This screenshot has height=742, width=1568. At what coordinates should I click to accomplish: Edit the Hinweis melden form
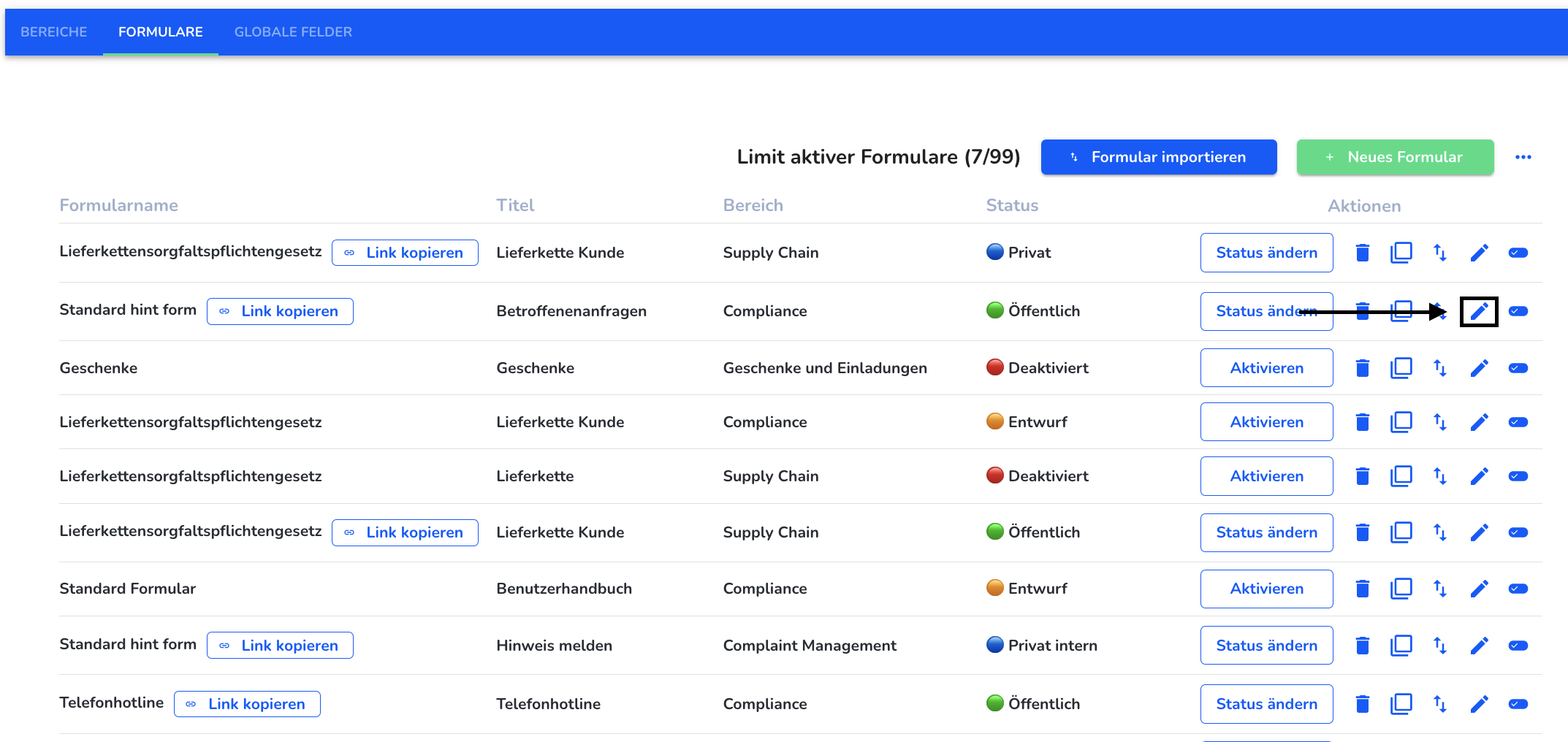(1479, 646)
